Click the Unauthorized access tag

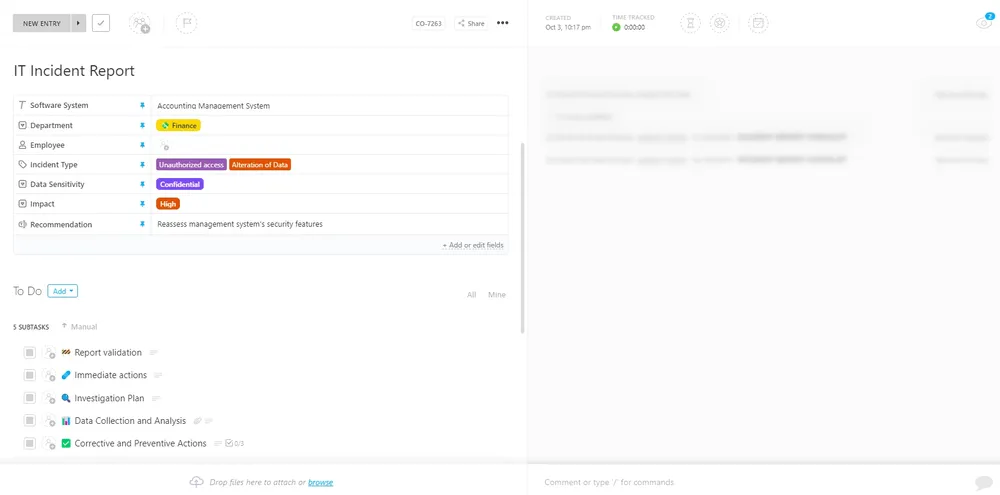(x=191, y=165)
